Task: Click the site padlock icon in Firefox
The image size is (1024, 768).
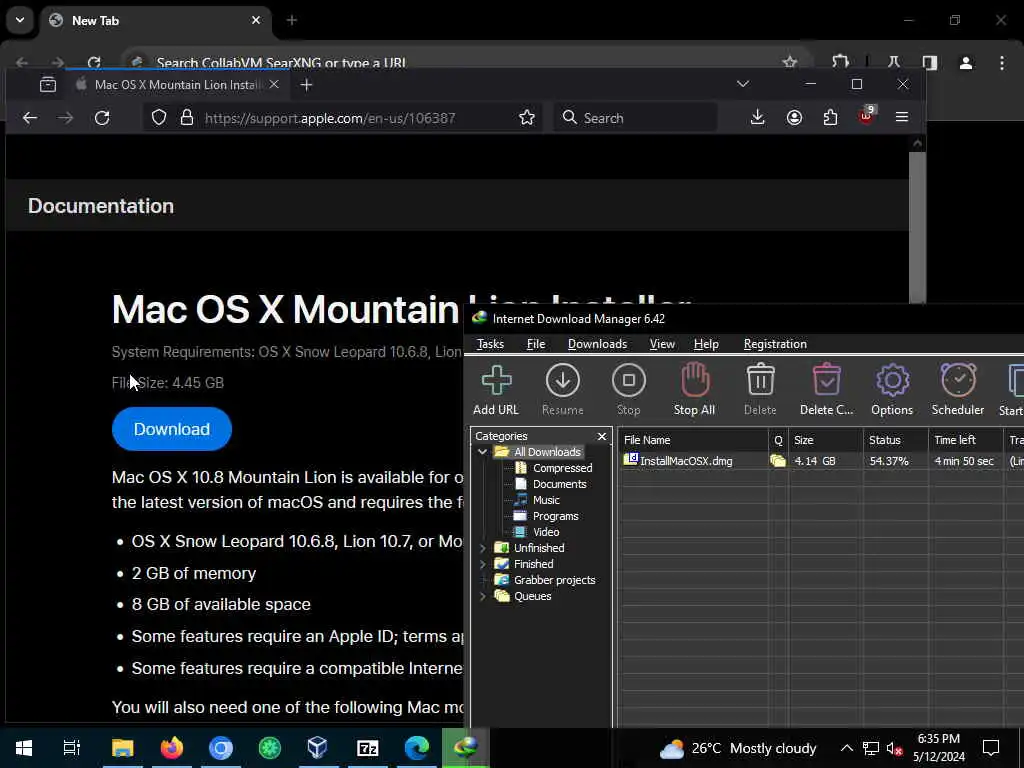Action: 187,118
